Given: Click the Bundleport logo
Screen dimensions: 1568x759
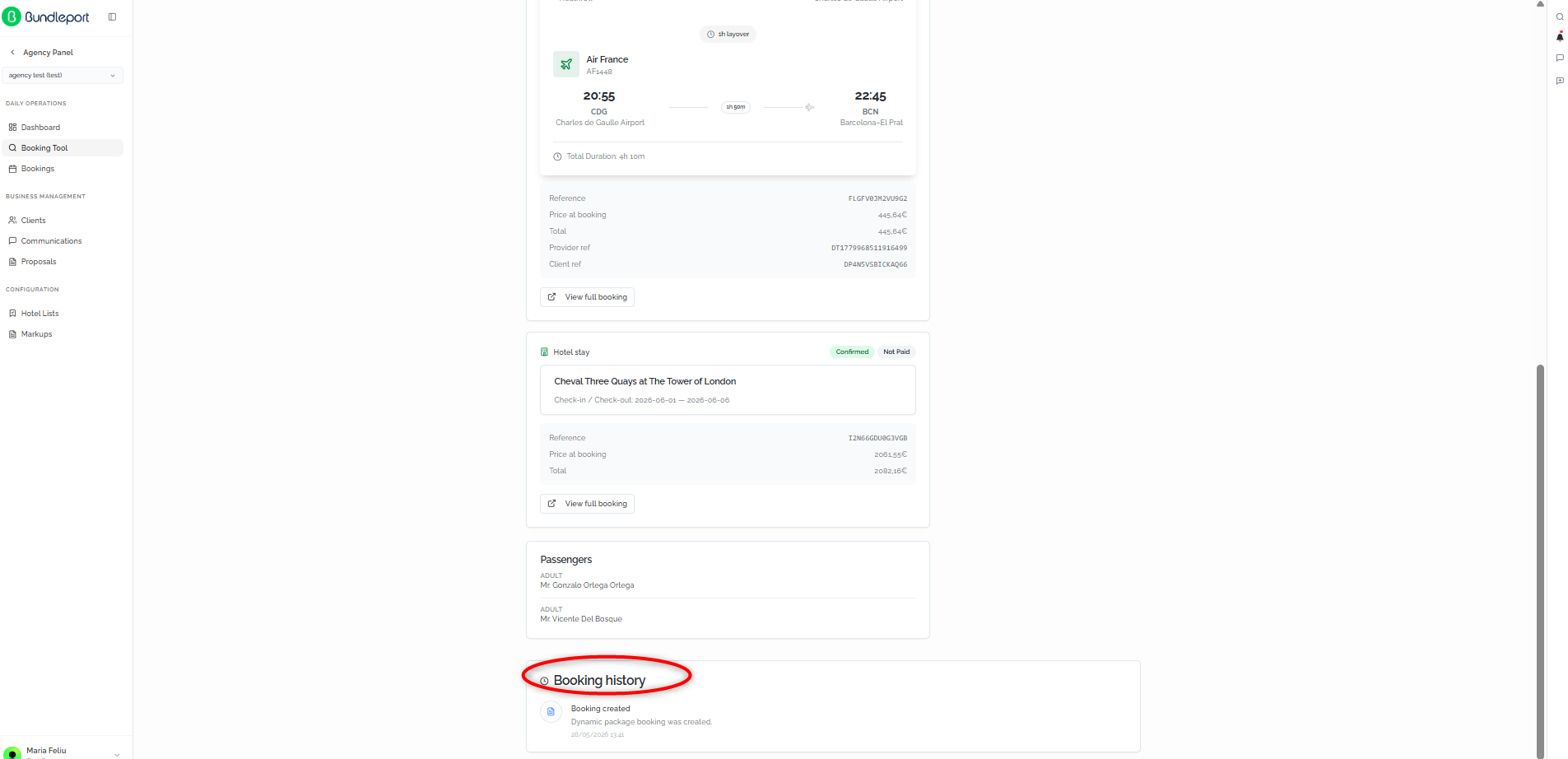Looking at the screenshot, I should click(x=46, y=16).
